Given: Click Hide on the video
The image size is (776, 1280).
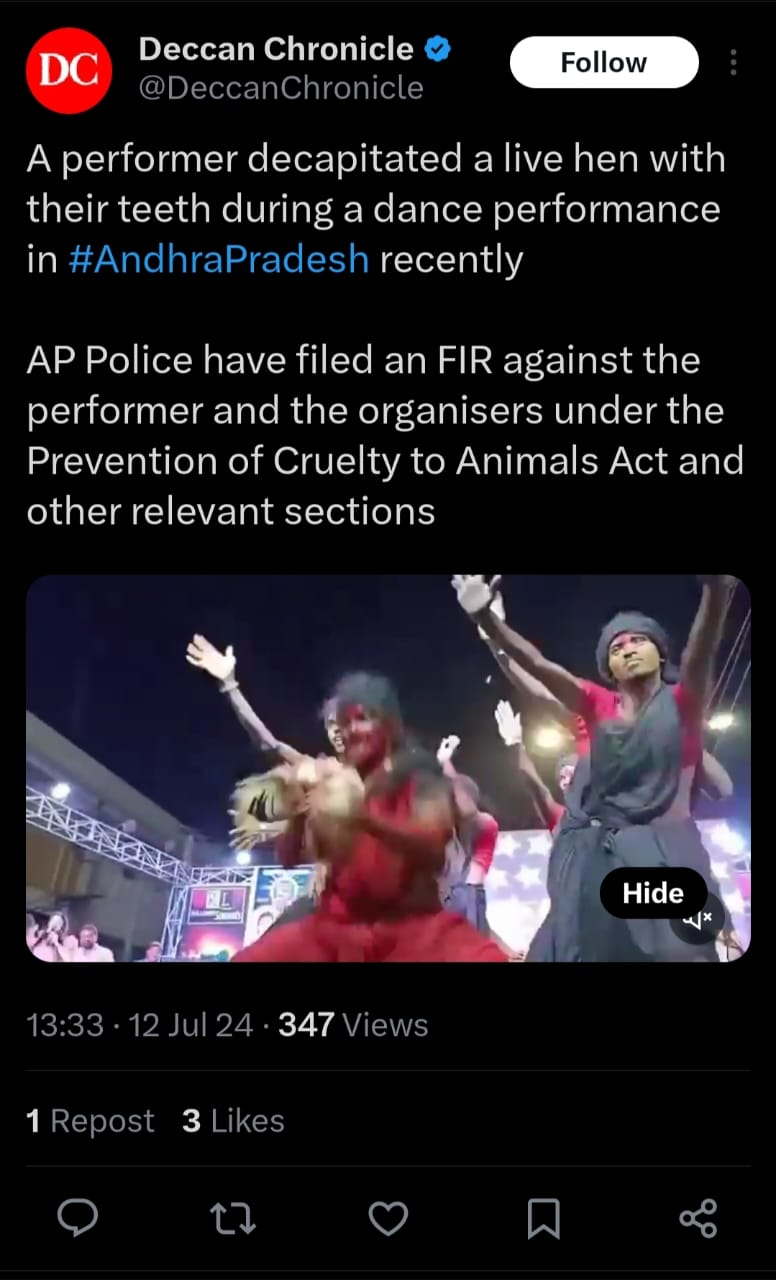Looking at the screenshot, I should click(x=653, y=893).
